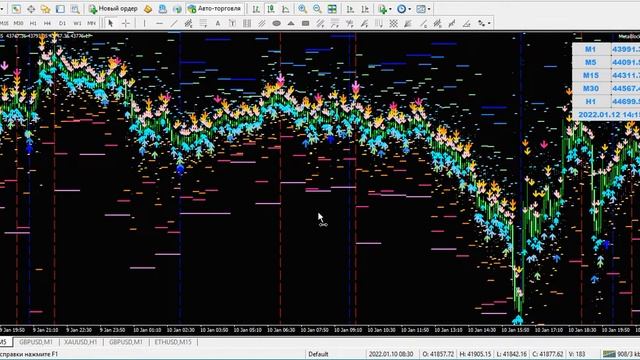Viewport: 640px width, 360px height.
Task: Select the D1 timeframe button
Action: tap(62, 23)
